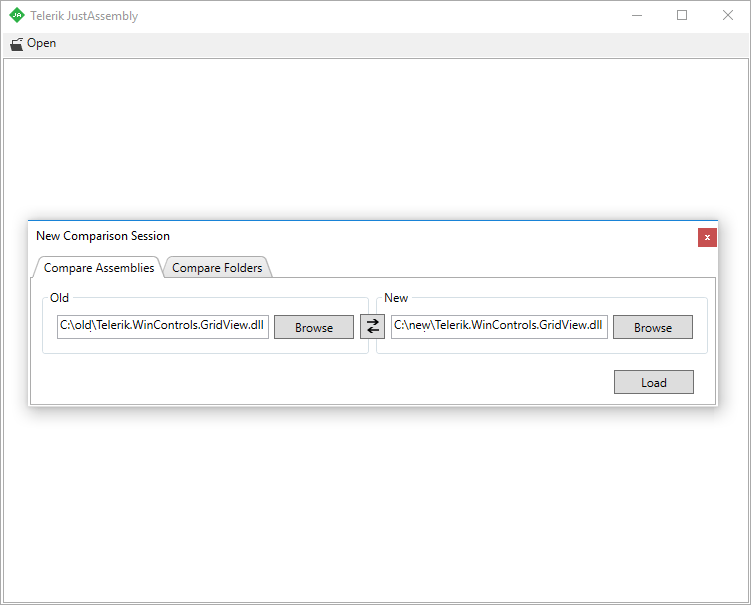Focus the New assembly path field
Screen dimensions: 751x605
coord(498,326)
